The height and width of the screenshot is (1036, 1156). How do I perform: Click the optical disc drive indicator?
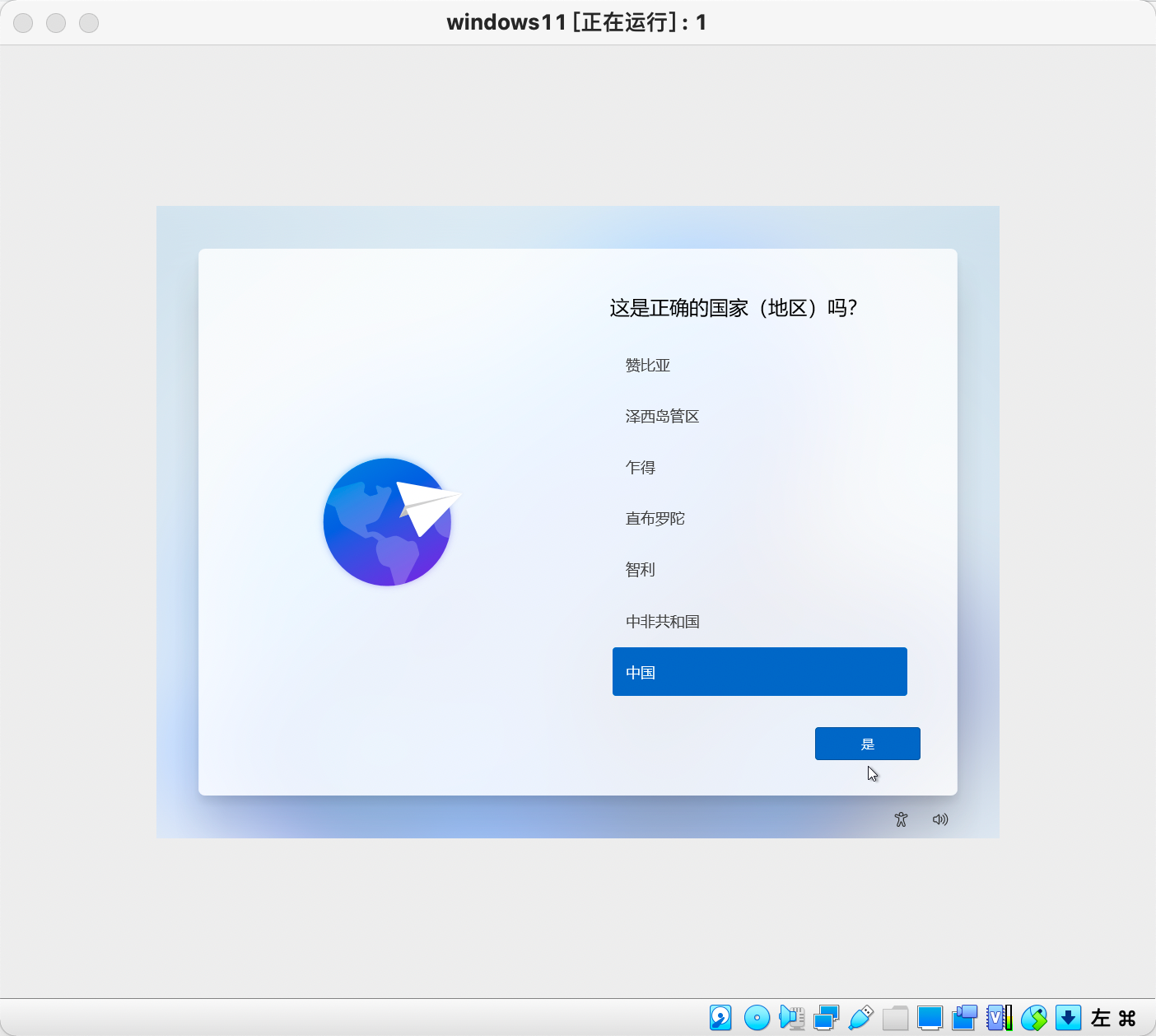[x=757, y=1018]
